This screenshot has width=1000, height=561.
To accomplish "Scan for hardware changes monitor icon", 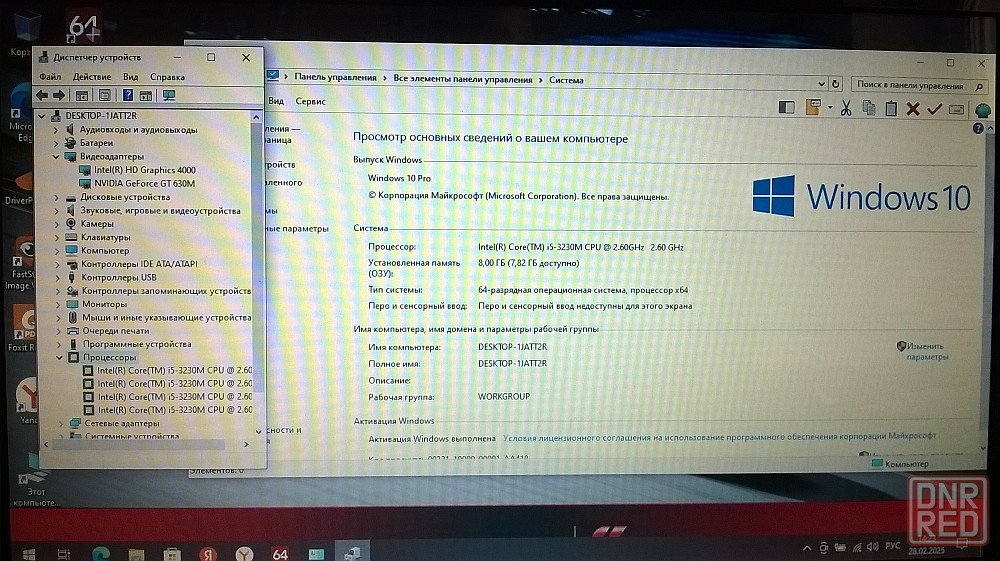I will click(169, 96).
